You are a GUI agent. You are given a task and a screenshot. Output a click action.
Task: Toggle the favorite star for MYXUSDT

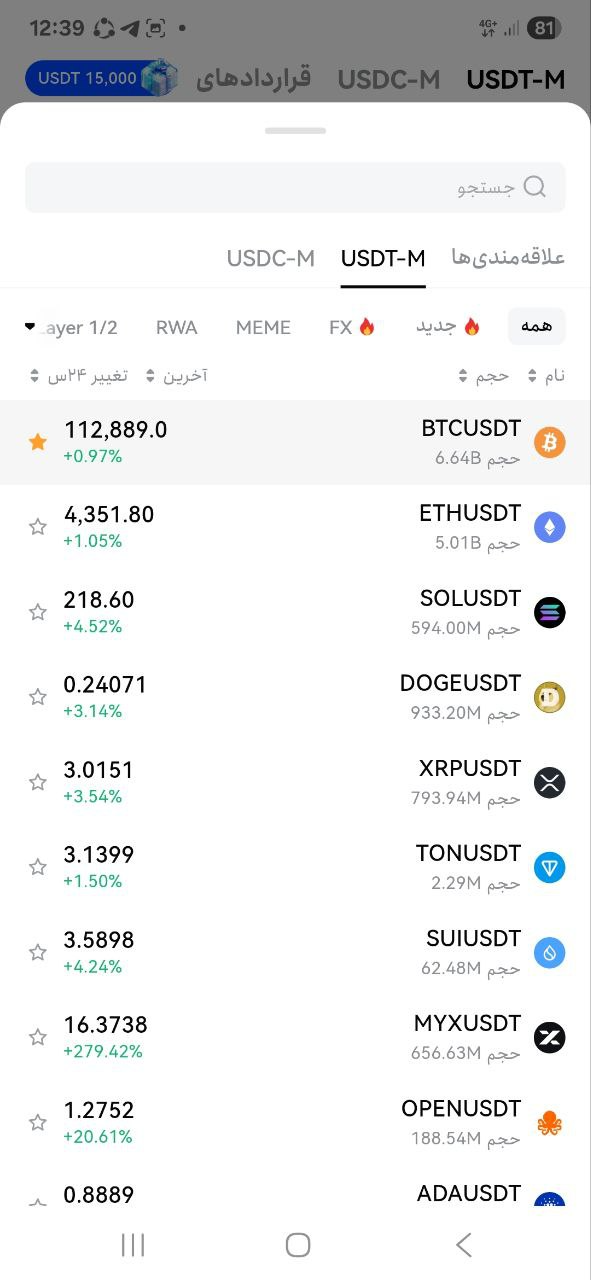click(x=38, y=1037)
